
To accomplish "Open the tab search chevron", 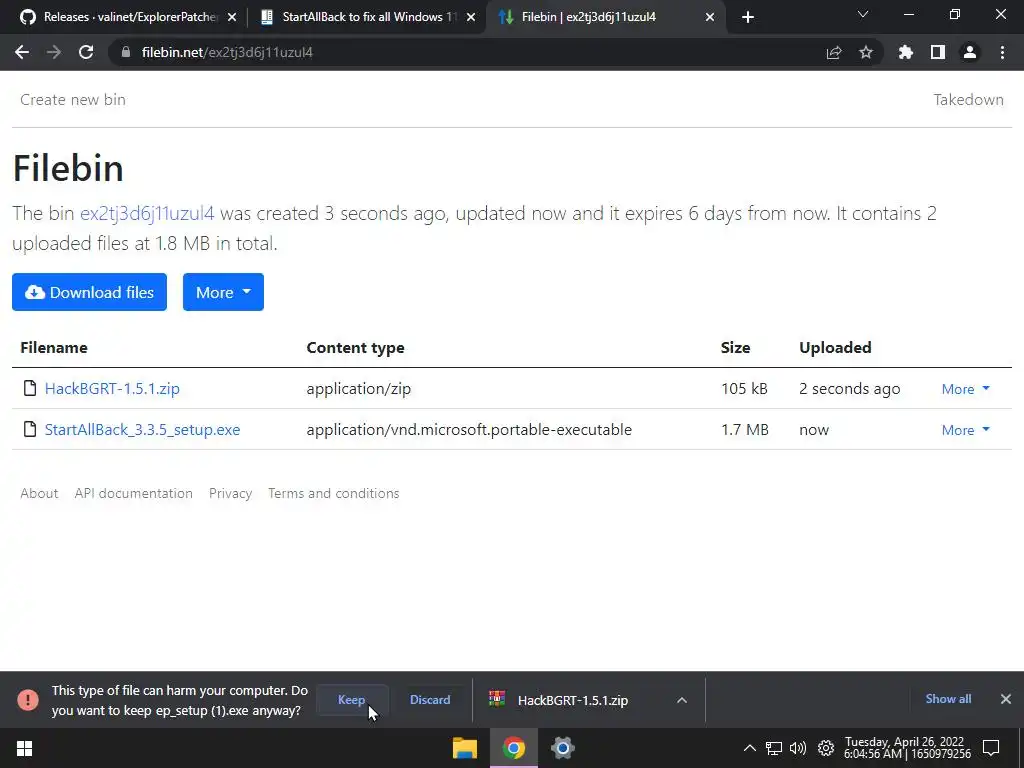I will coord(863,14).
